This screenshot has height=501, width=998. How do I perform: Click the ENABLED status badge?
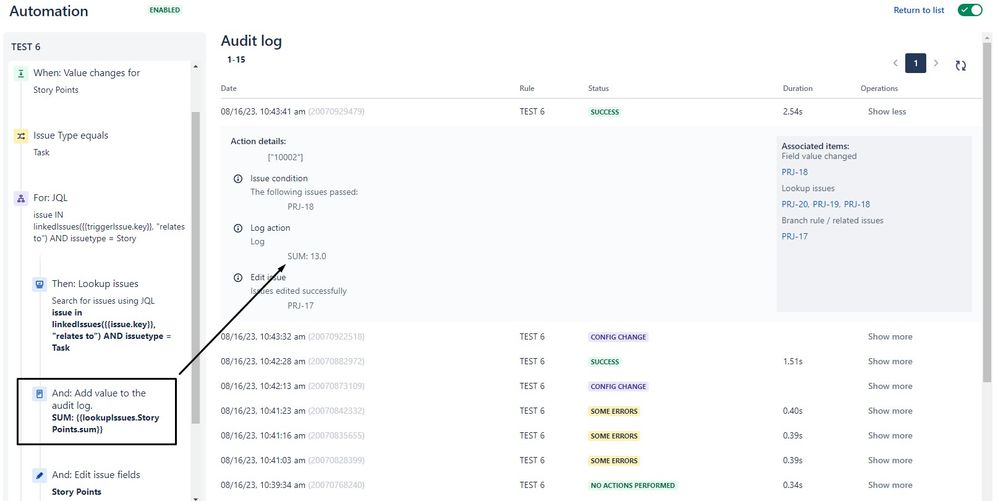[165, 10]
